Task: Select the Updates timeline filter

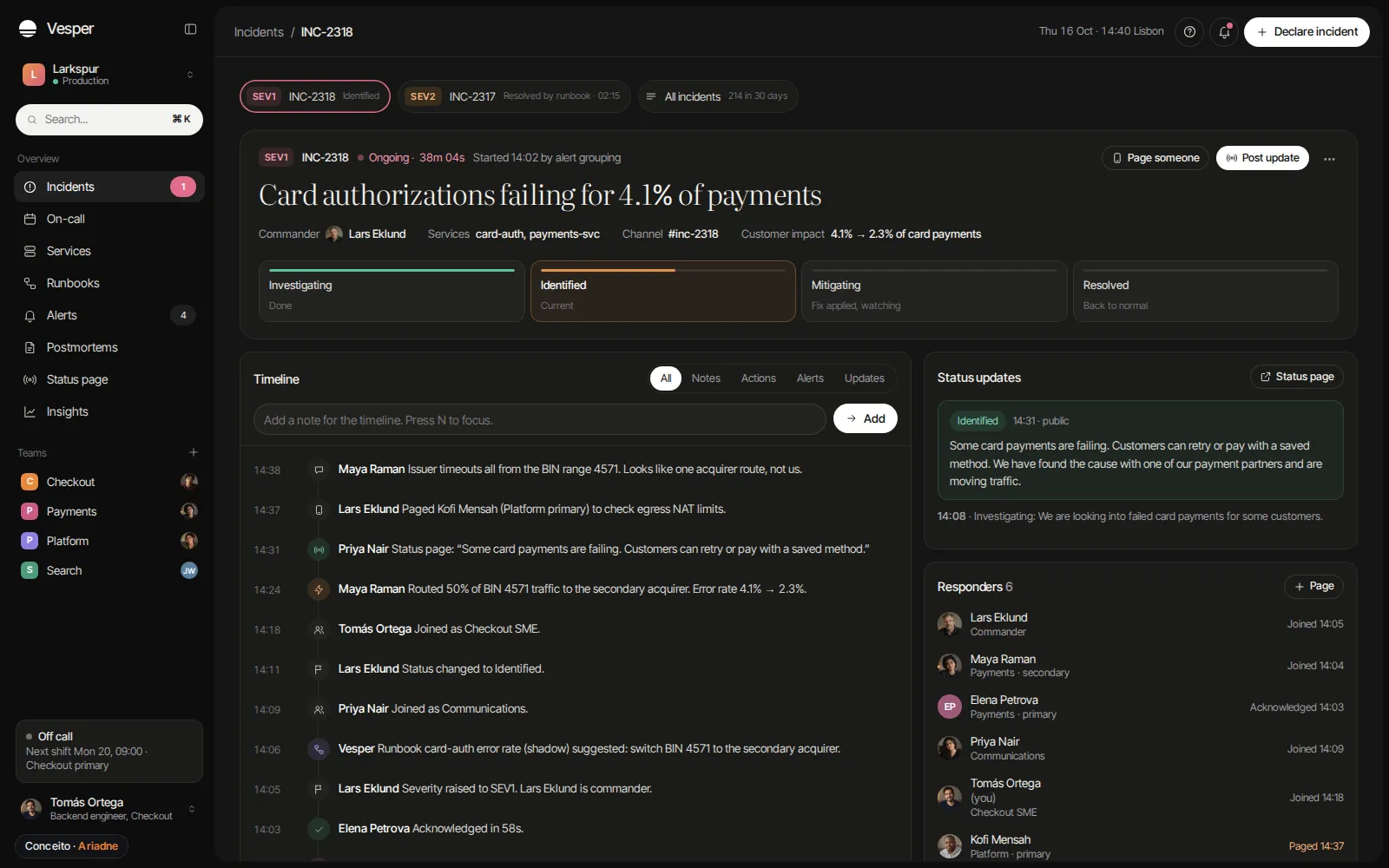Action: [864, 378]
